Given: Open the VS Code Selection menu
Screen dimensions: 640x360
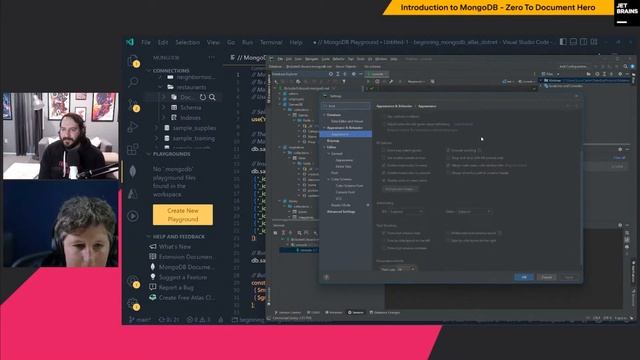Looking at the screenshot, I should (x=187, y=42).
